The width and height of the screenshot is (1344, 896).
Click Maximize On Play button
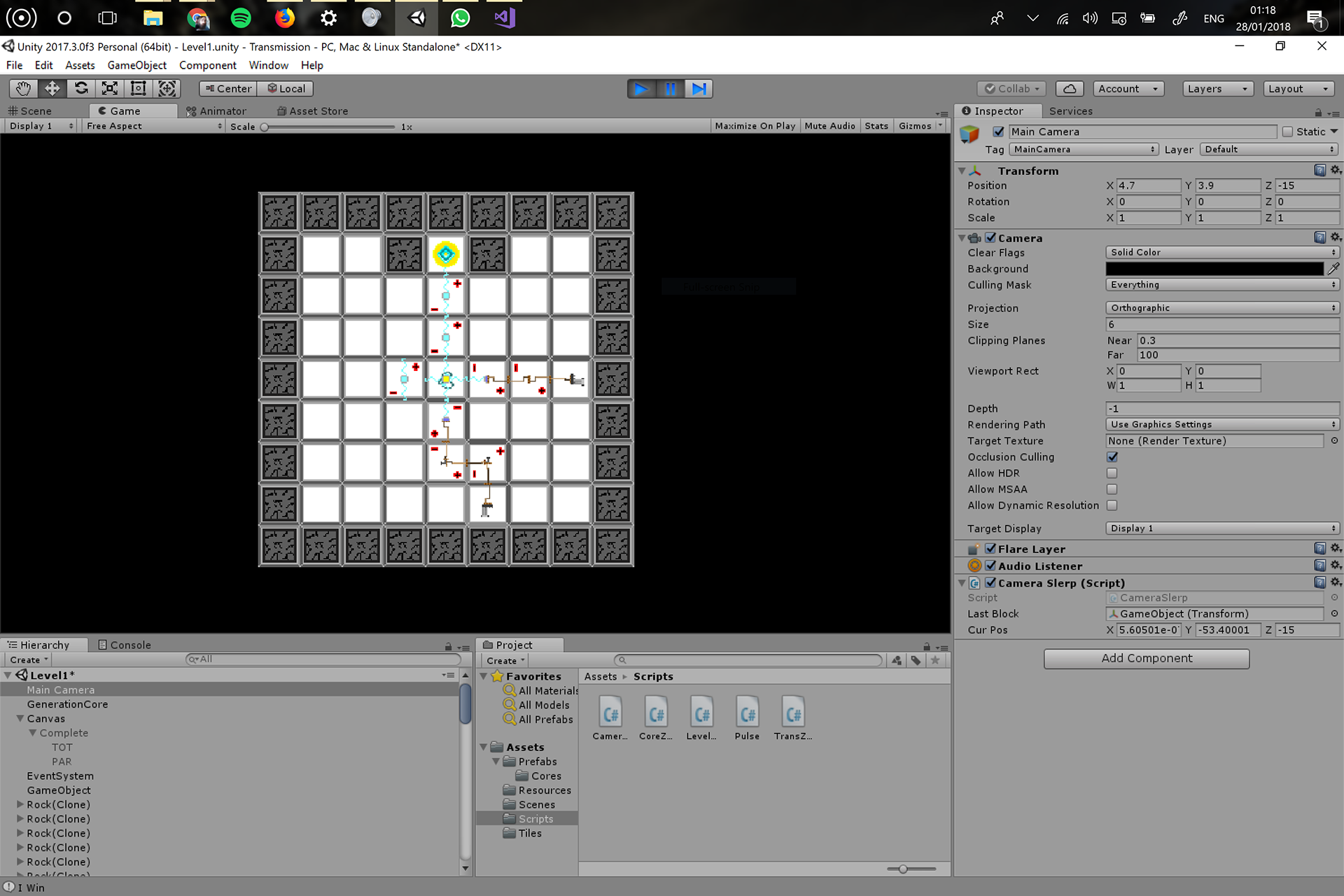(x=755, y=126)
